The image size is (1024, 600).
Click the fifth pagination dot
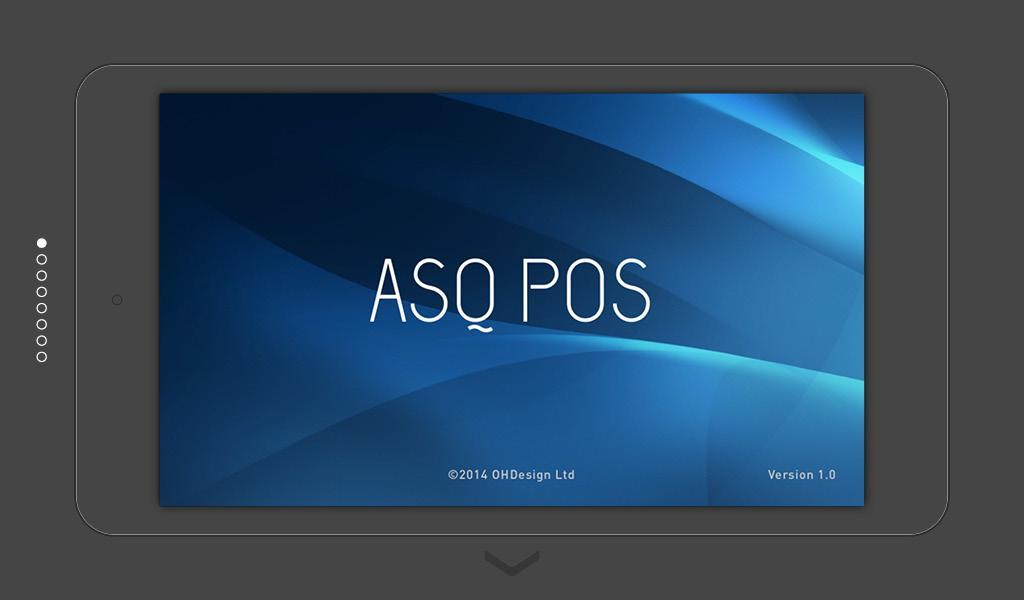(40, 306)
